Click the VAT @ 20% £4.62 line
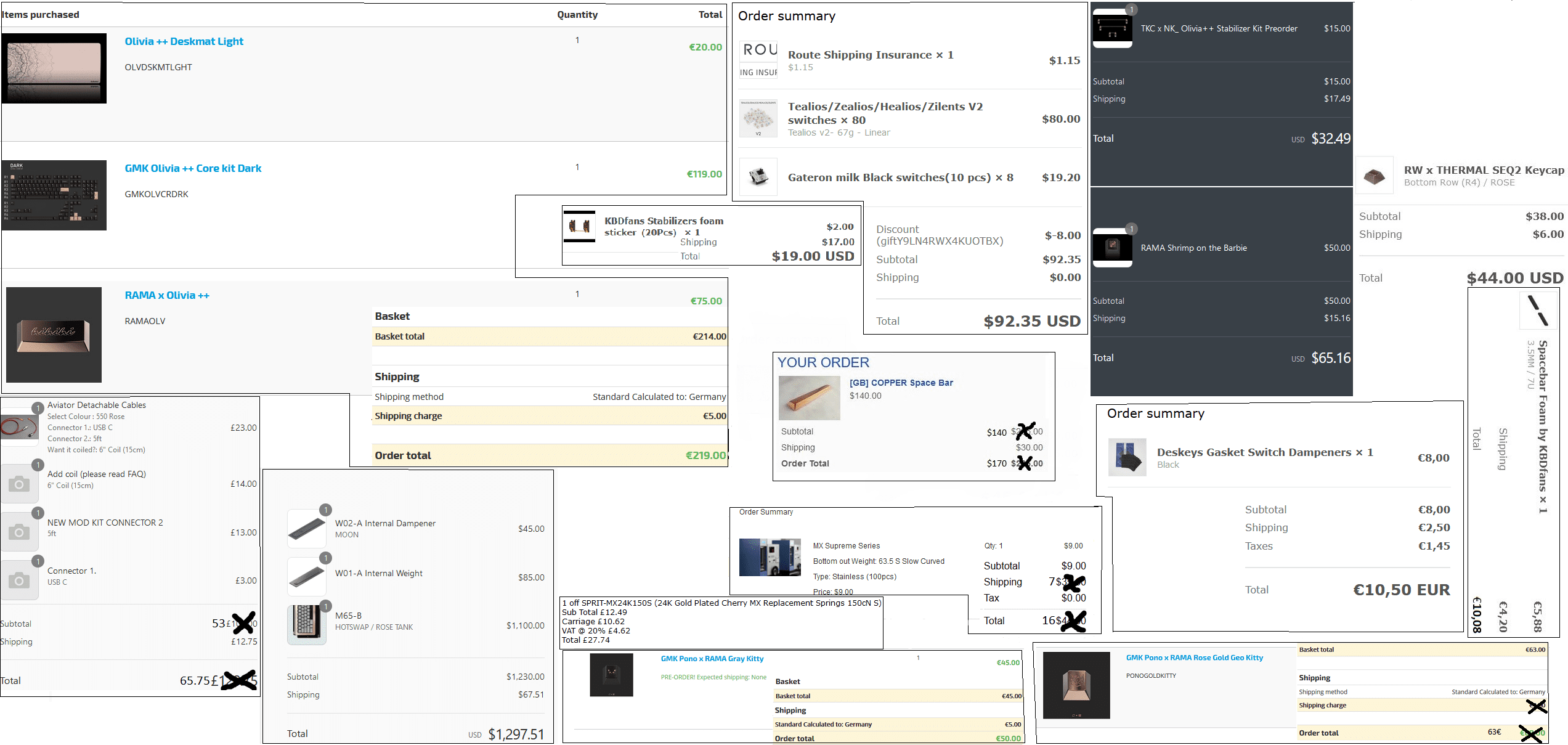 [596, 631]
